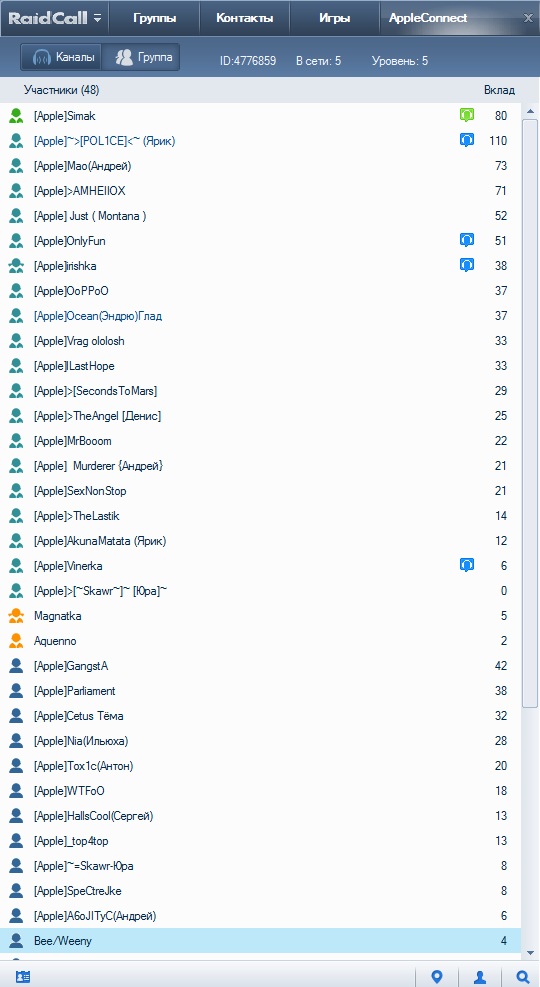Image resolution: width=540 pixels, height=987 pixels.
Task: Click the orange avatar icon of Magnatka
Action: (x=16, y=616)
